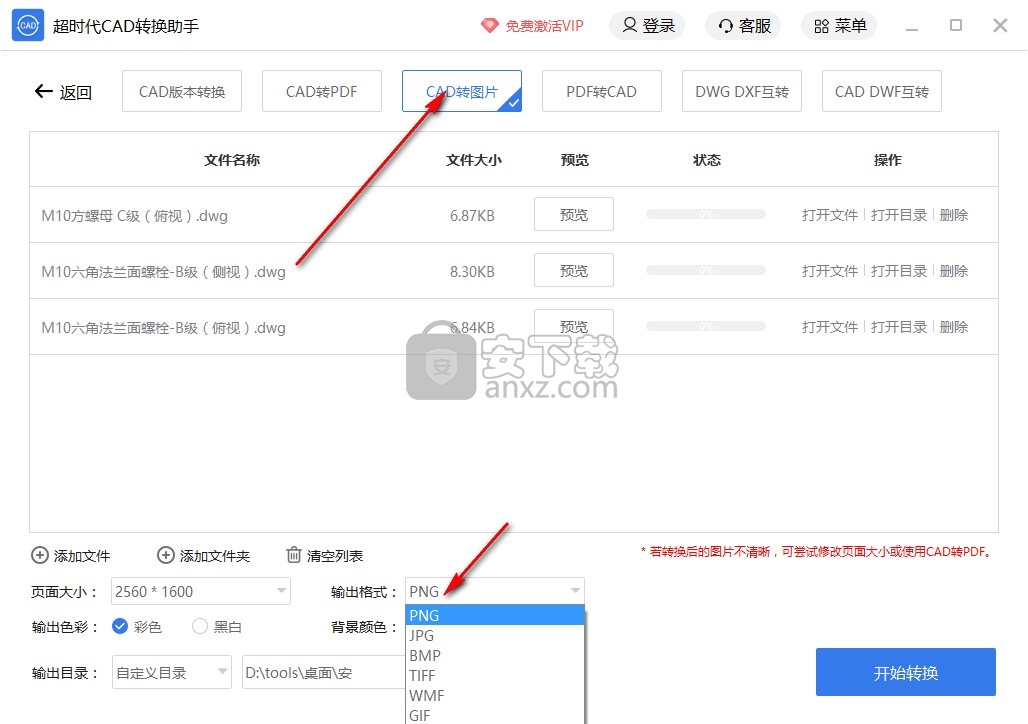Viewport: 1028px width, 724px height.
Task: Select file name M10六角法兰面螺栓-B级(俯视).dwg
Action: click(x=163, y=327)
